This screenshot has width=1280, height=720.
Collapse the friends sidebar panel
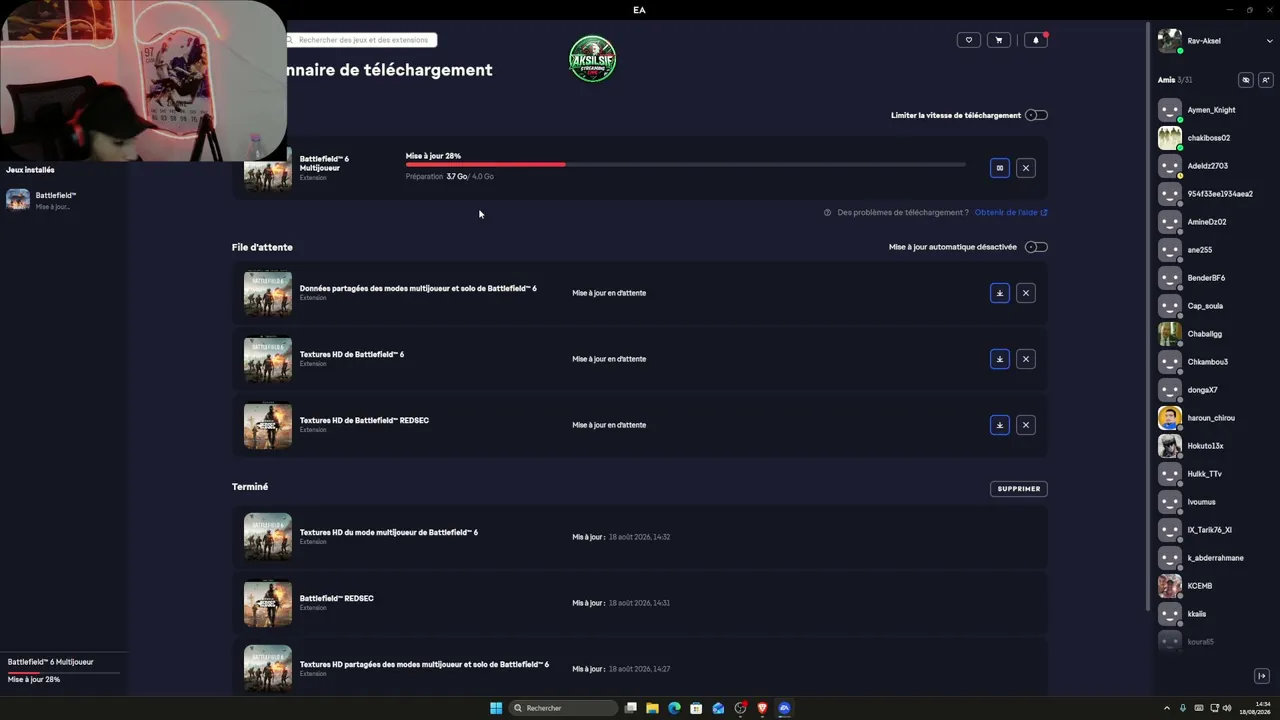(1262, 676)
